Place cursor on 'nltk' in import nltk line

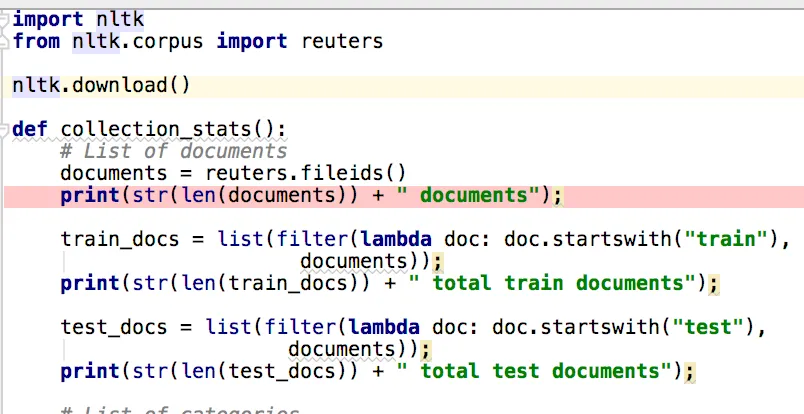(120, 20)
